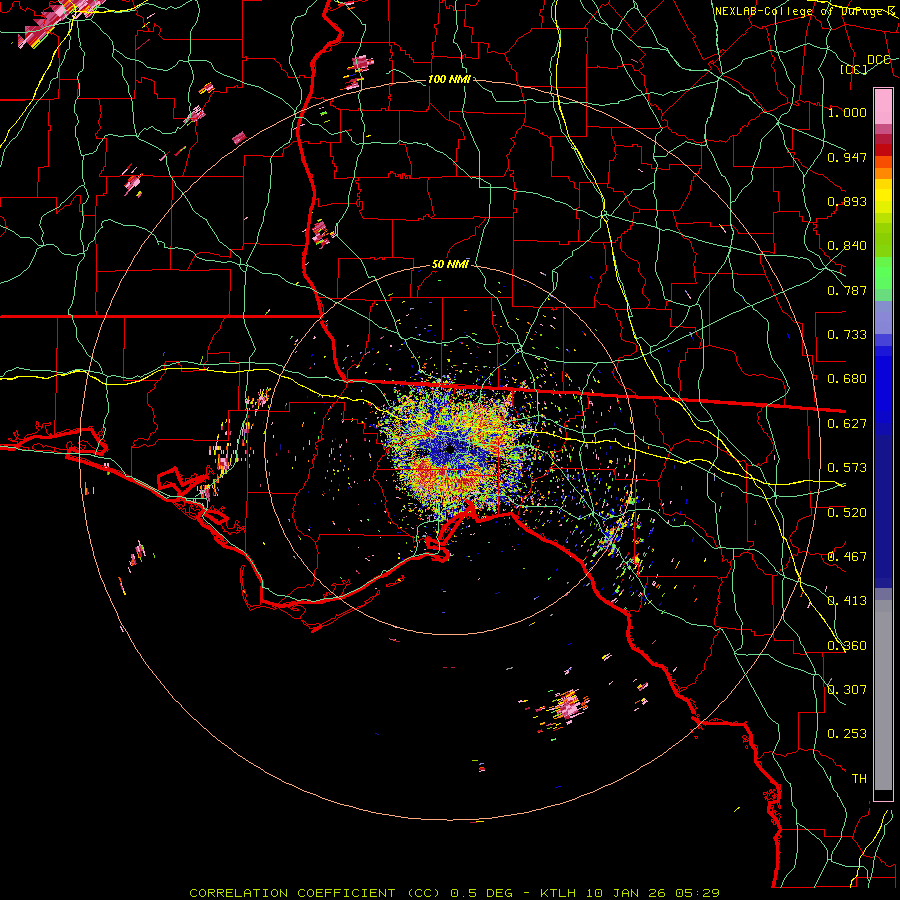Click the black radar site dot at map center

[x=450, y=449]
